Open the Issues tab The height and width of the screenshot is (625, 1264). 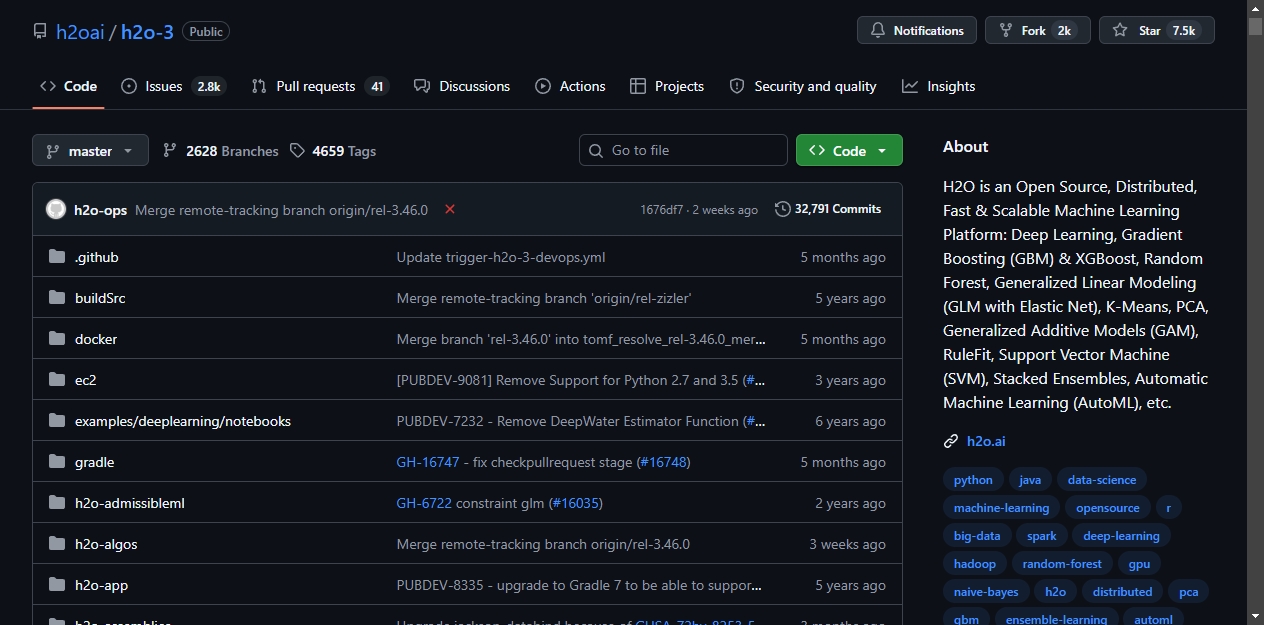pos(173,86)
